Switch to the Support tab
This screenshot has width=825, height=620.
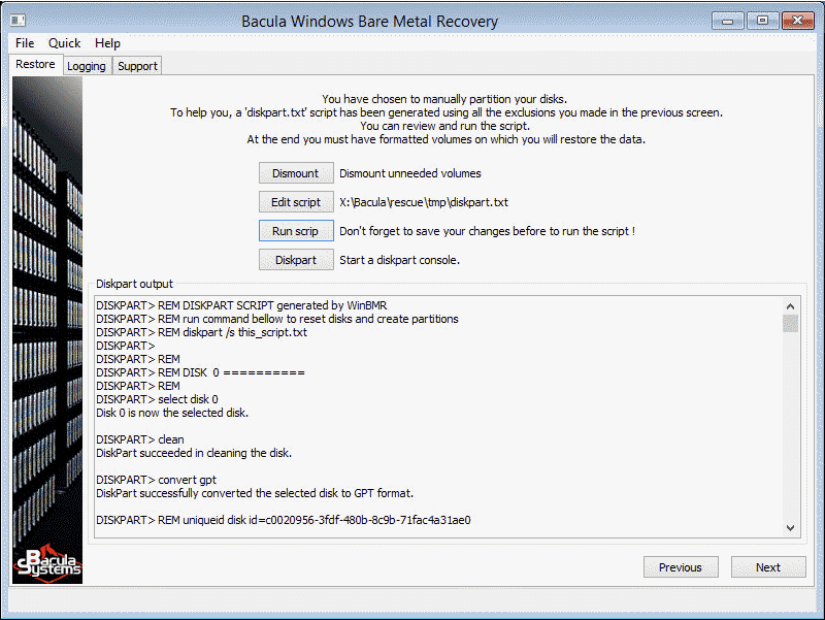[137, 66]
